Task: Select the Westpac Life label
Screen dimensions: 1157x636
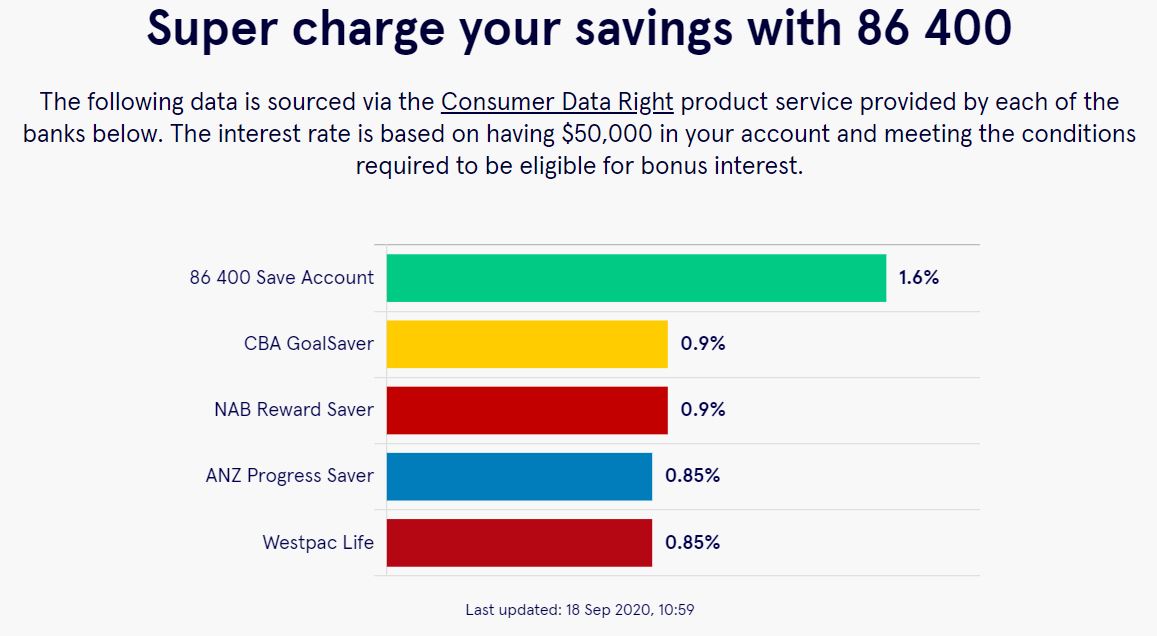Action: click(x=318, y=542)
